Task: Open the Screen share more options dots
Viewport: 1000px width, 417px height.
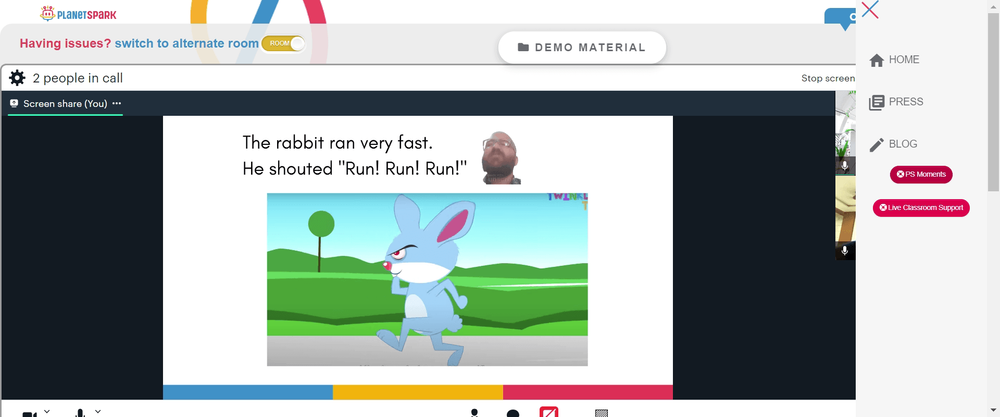Action: tap(117, 103)
